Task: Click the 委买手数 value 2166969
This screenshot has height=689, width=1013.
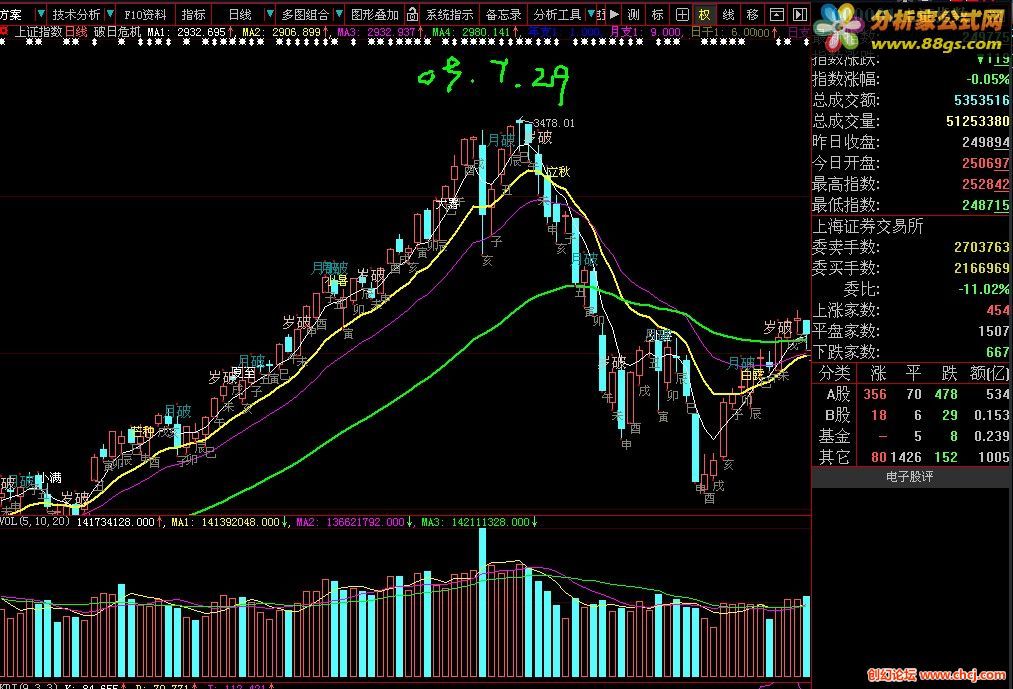Action: point(981,268)
